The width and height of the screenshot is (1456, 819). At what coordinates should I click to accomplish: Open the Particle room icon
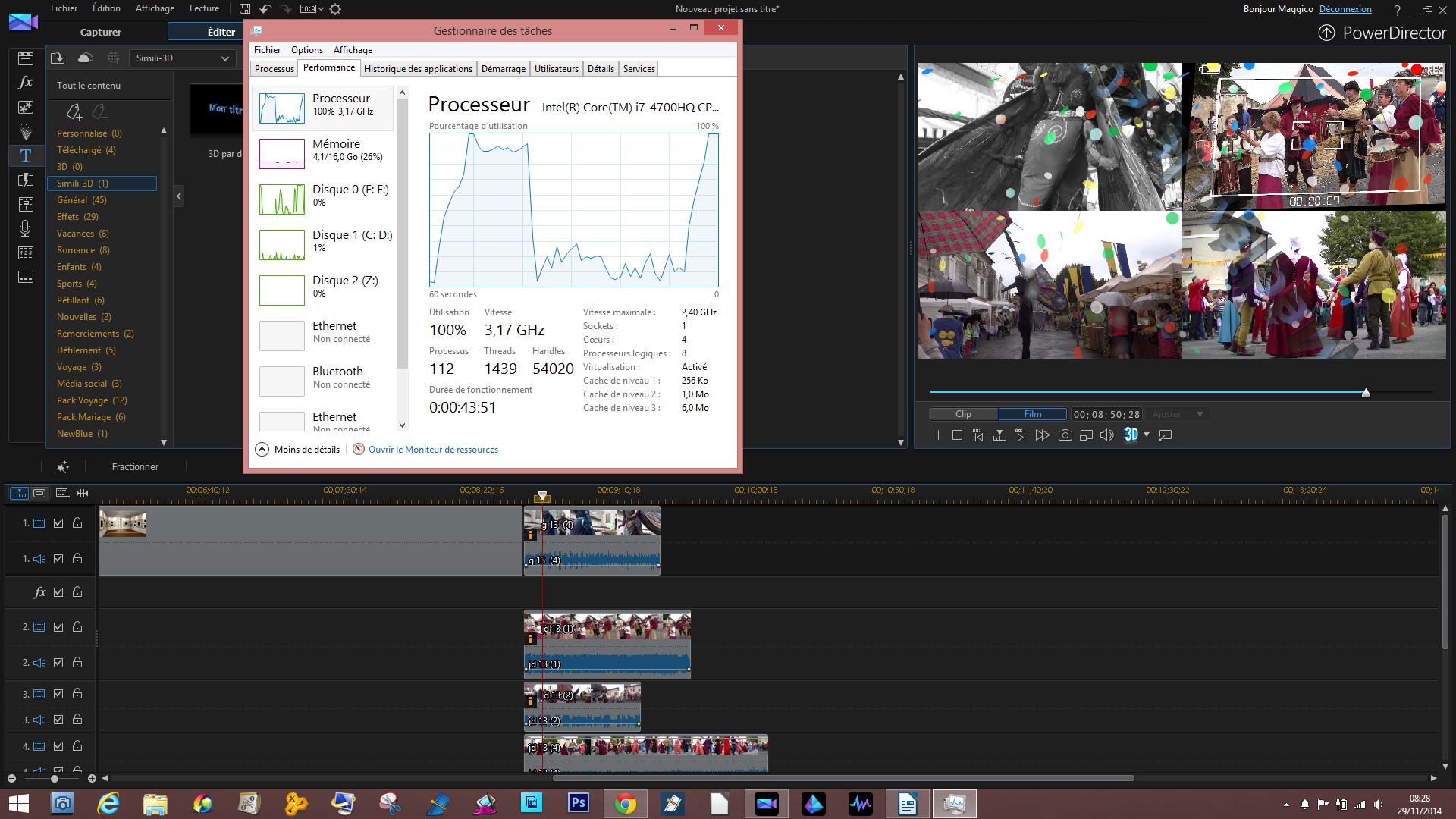pos(26,131)
